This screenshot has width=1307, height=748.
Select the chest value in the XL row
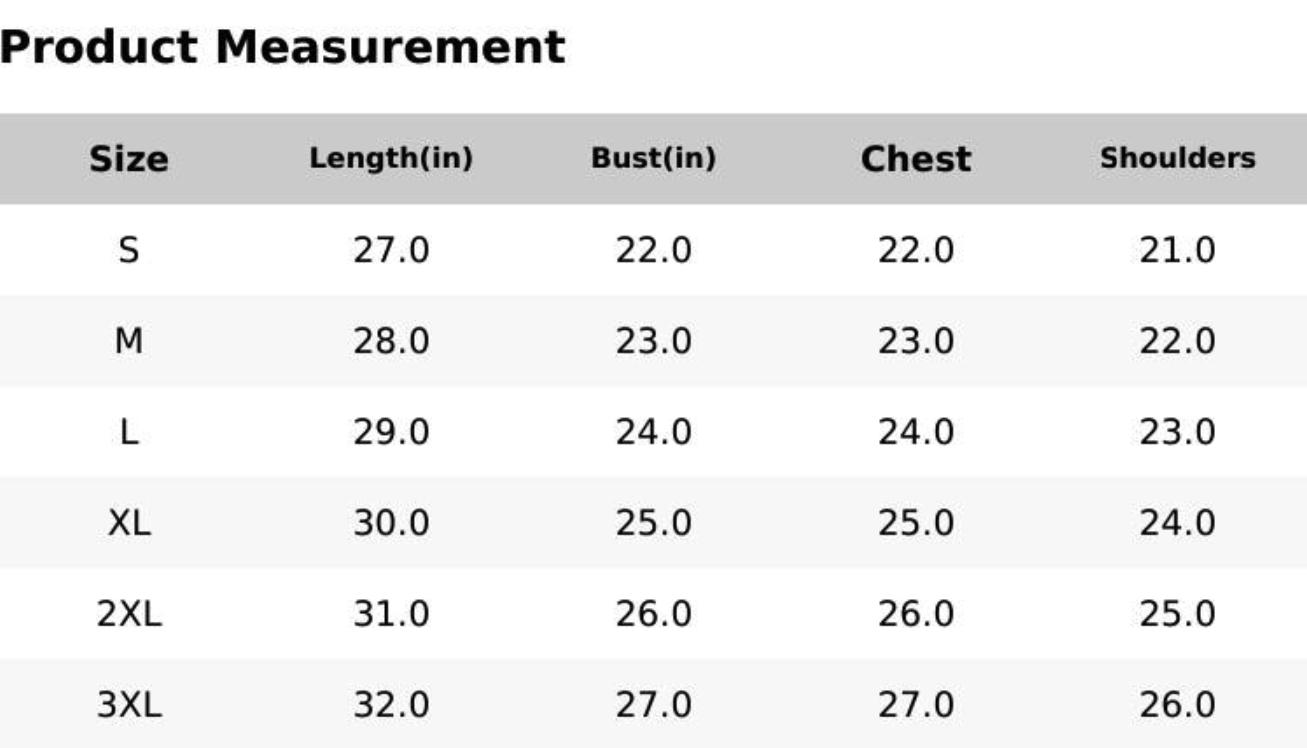(915, 523)
